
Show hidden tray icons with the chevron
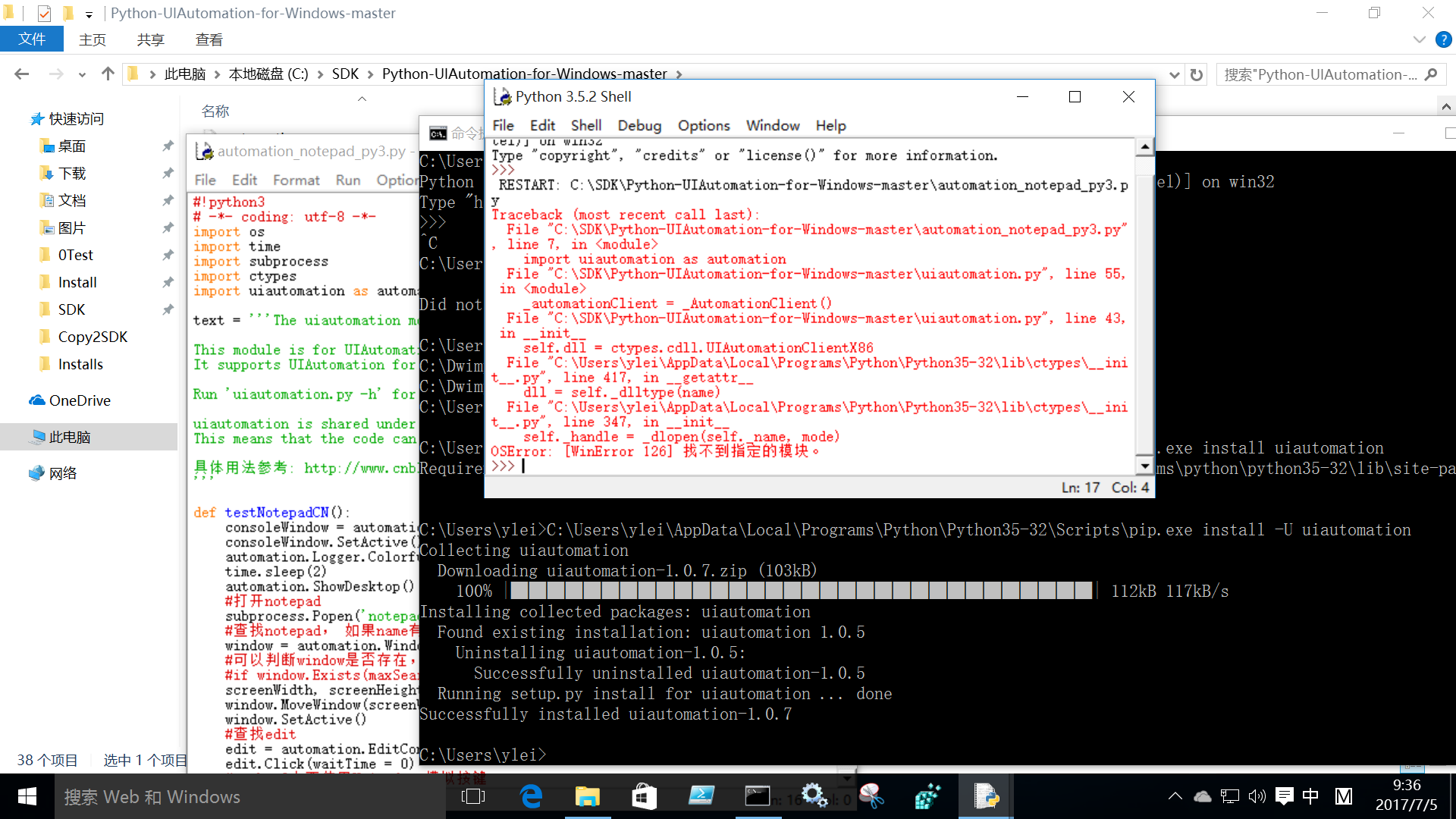click(1175, 796)
